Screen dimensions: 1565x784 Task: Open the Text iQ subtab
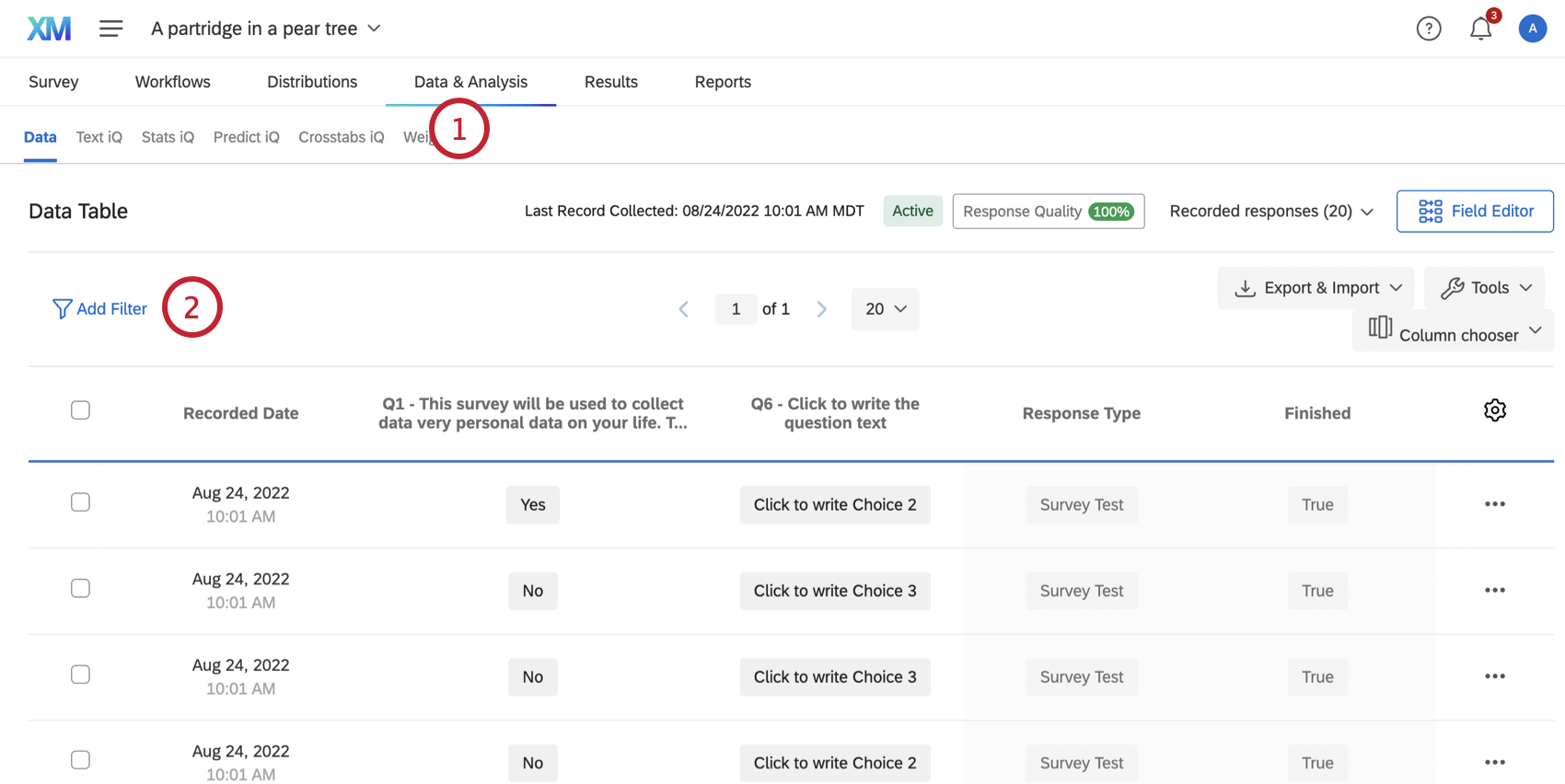click(x=99, y=137)
